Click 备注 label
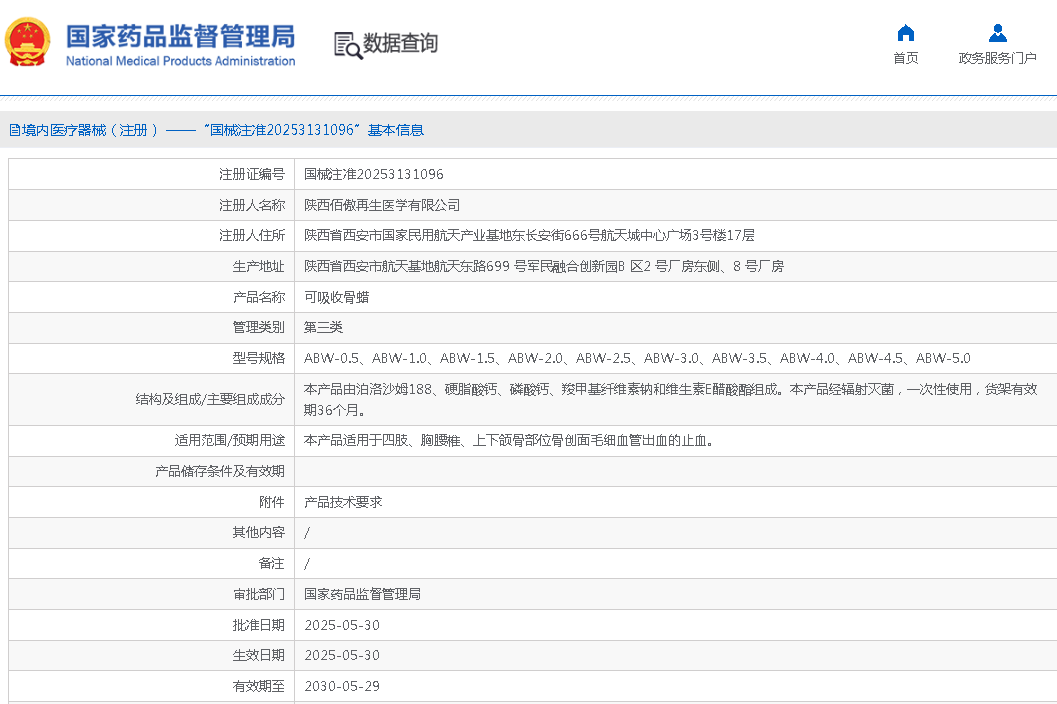This screenshot has width=1057, height=704. pos(272,563)
